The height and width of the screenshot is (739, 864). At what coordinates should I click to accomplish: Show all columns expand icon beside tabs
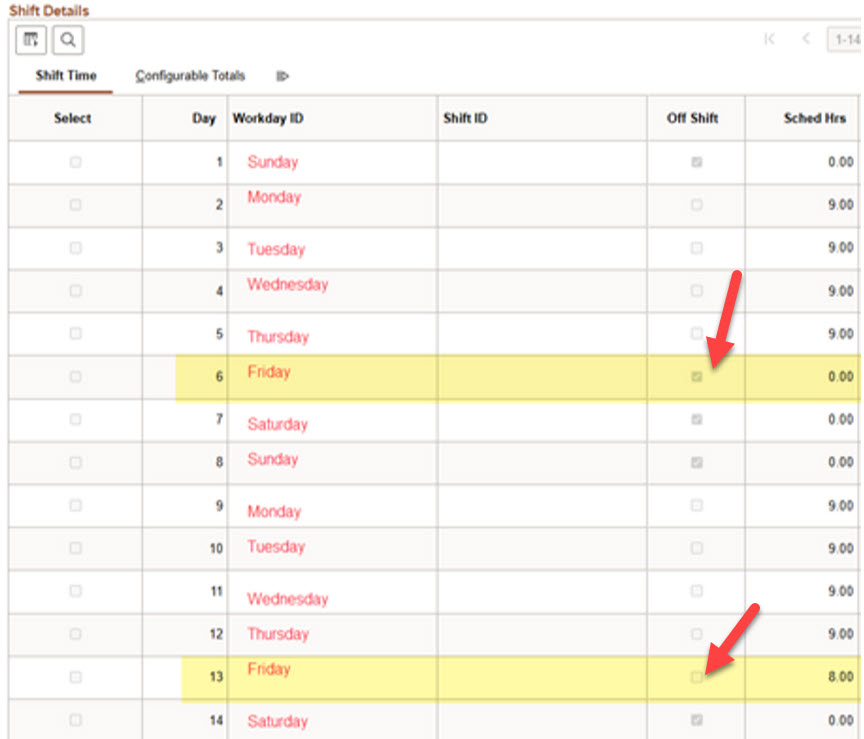pos(282,76)
